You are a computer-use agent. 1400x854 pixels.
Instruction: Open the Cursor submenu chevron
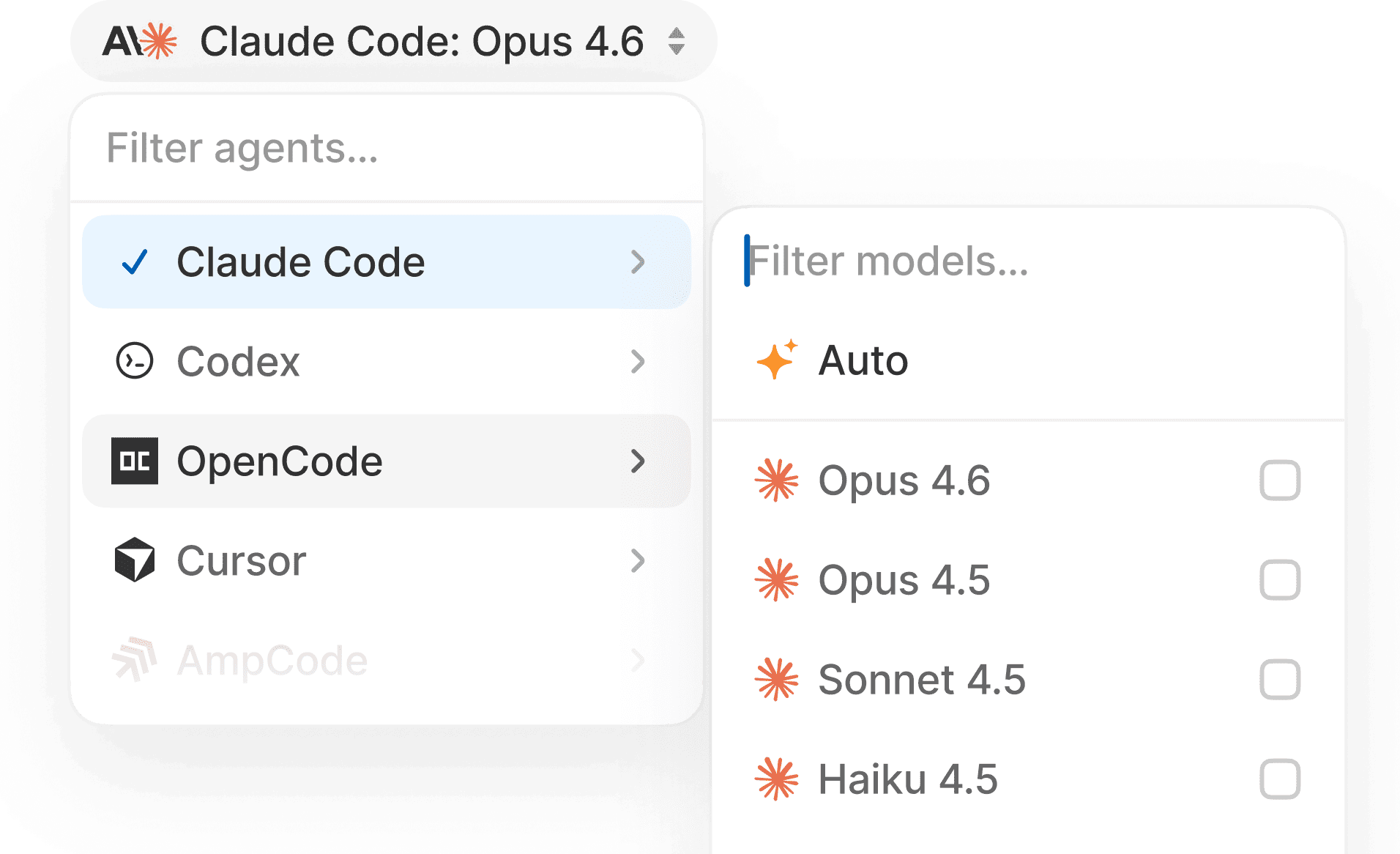point(638,560)
